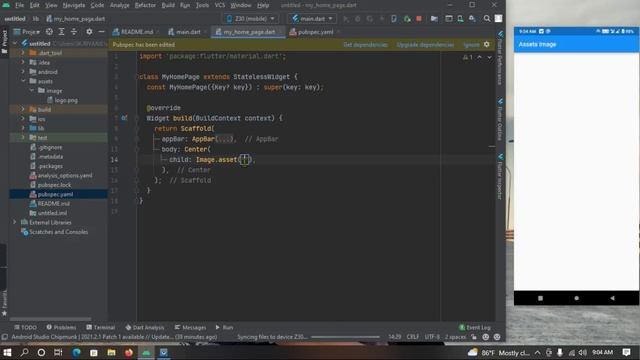This screenshot has width=640, height=360.
Task: Collapse the assets folder
Action: [23, 81]
